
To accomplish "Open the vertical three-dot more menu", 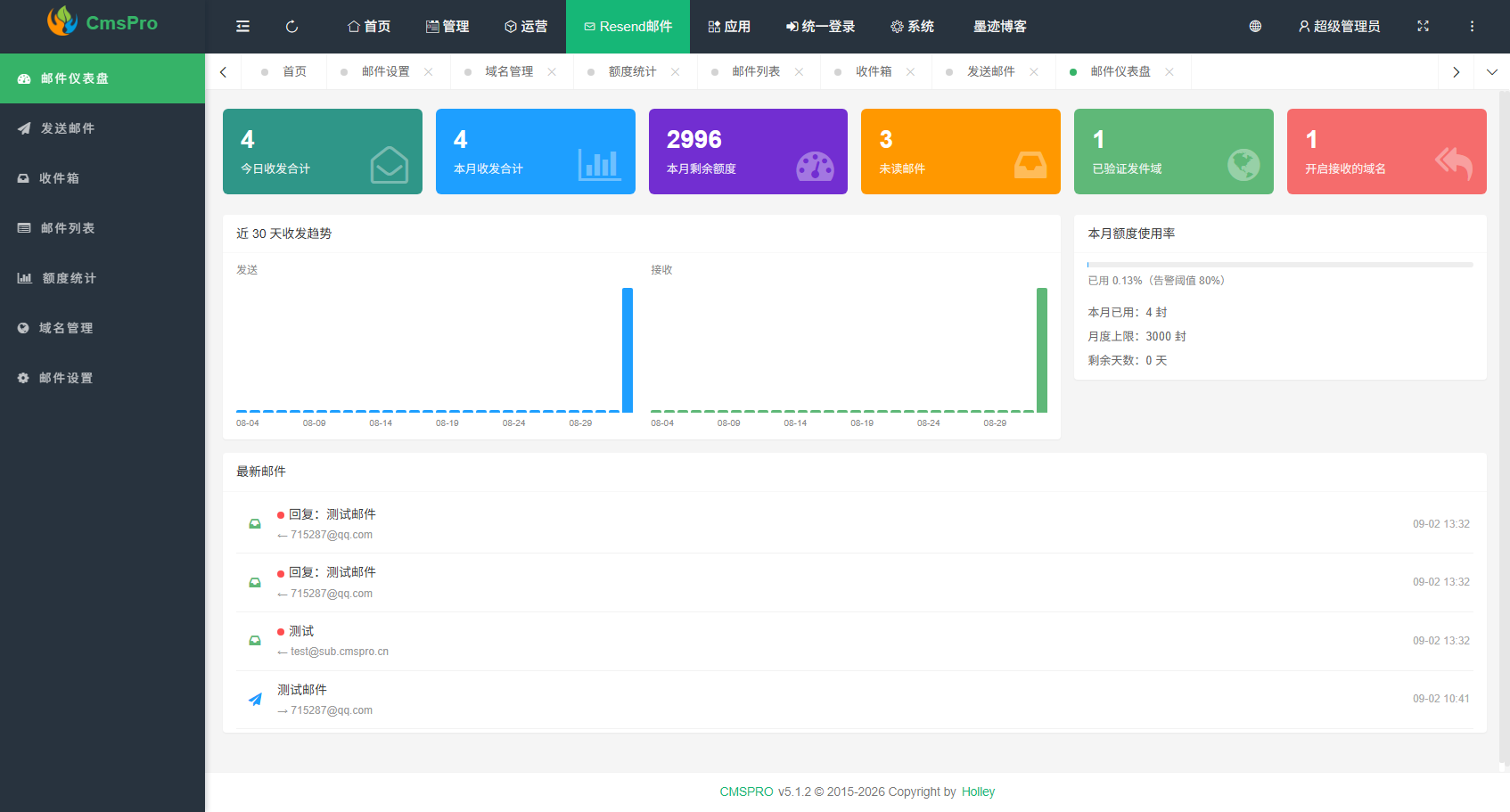I will (1472, 27).
